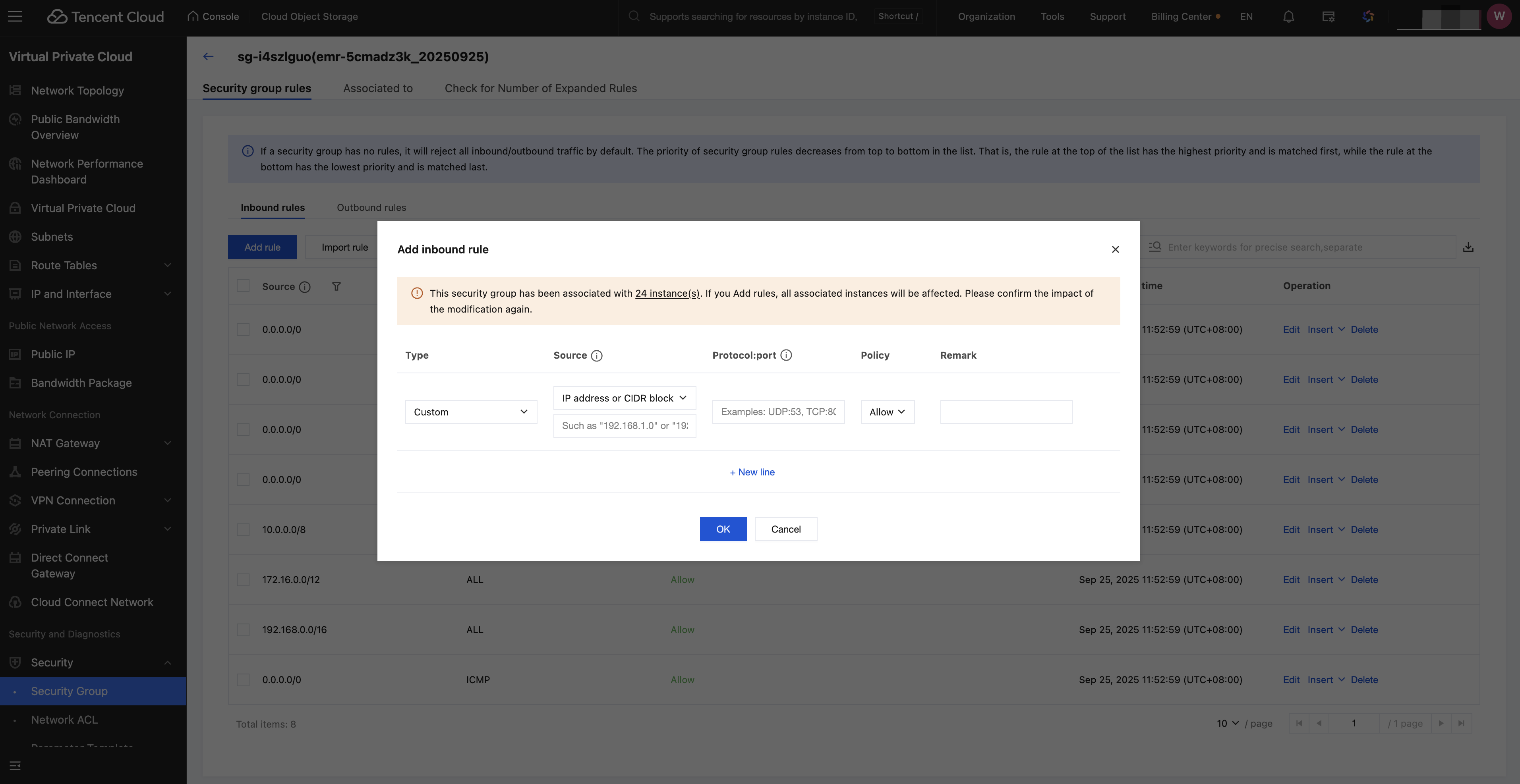This screenshot has height=784, width=1520.
Task: Click the download rules icon
Action: (x=1468, y=247)
